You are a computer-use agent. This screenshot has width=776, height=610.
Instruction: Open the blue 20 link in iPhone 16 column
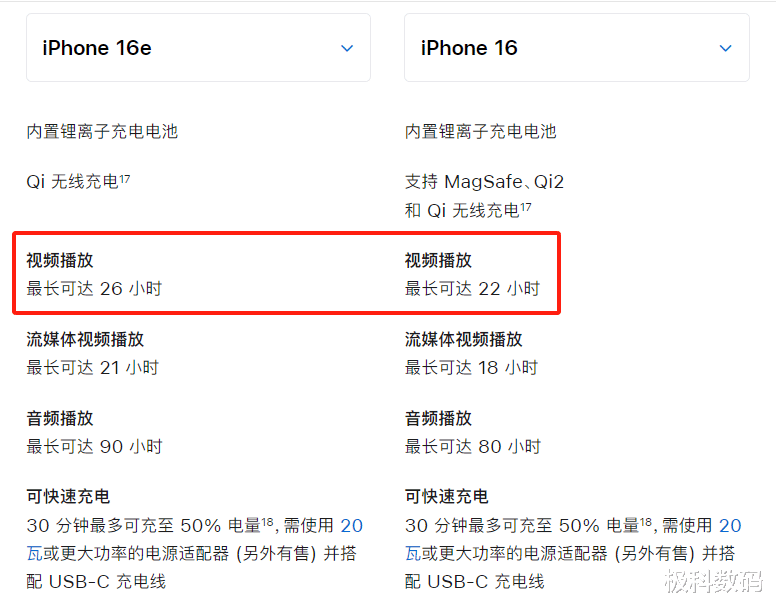(x=730, y=525)
